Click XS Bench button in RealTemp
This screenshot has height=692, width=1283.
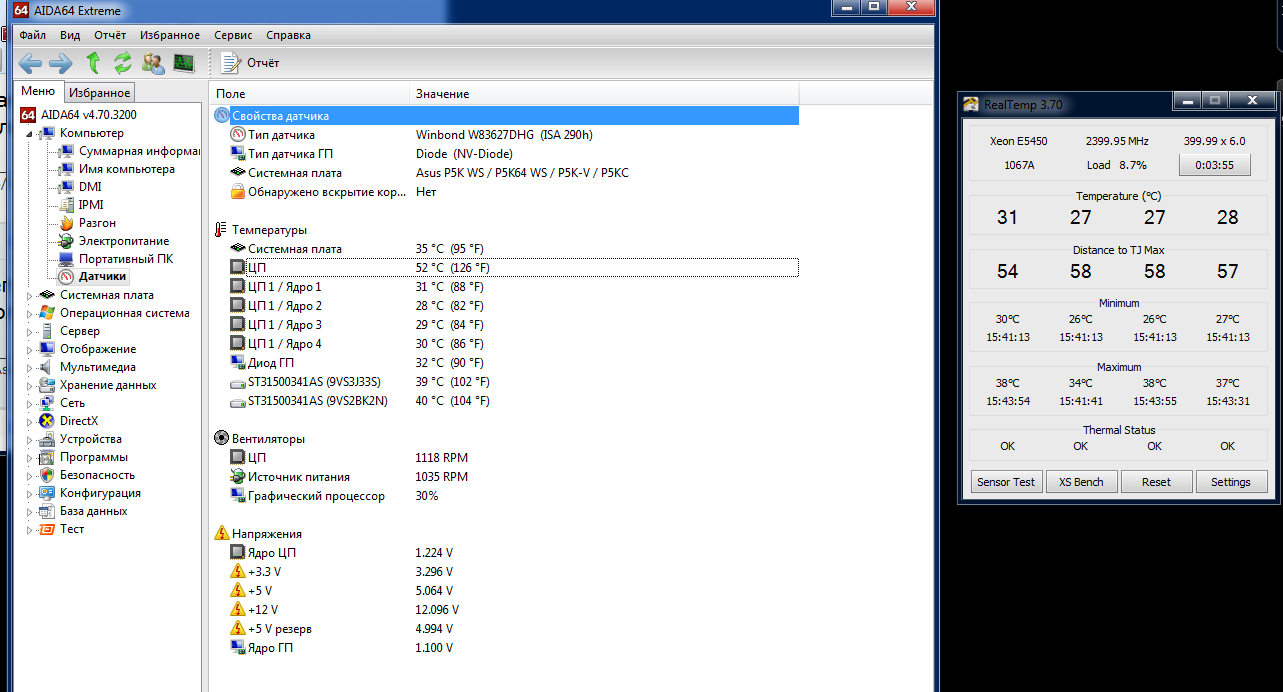[x=1081, y=482]
